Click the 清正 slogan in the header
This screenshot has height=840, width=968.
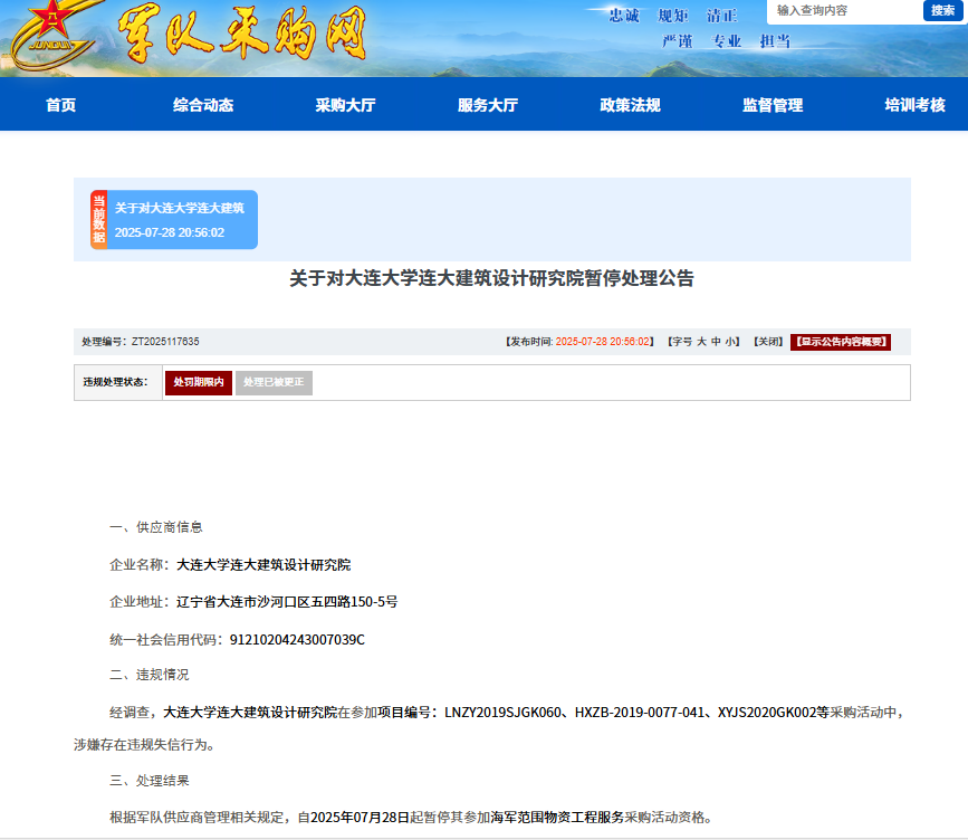[x=722, y=15]
